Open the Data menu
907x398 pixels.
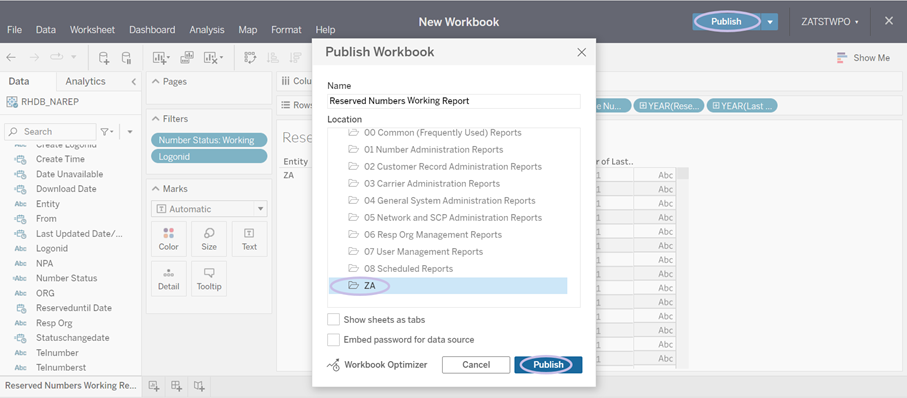point(46,30)
